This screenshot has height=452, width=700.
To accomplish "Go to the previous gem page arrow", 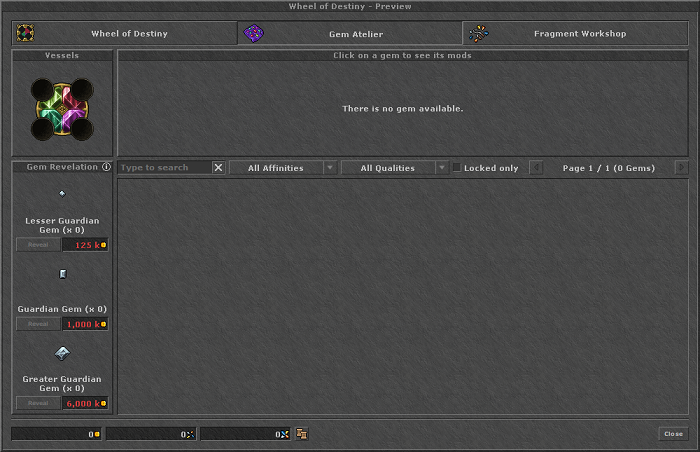I will pos(536,168).
